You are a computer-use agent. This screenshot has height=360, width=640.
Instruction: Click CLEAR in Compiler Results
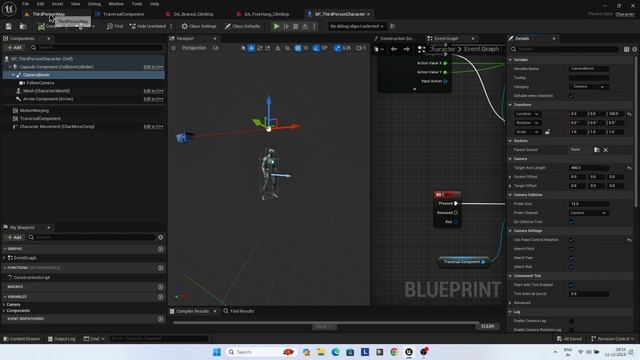pyautogui.click(x=487, y=326)
